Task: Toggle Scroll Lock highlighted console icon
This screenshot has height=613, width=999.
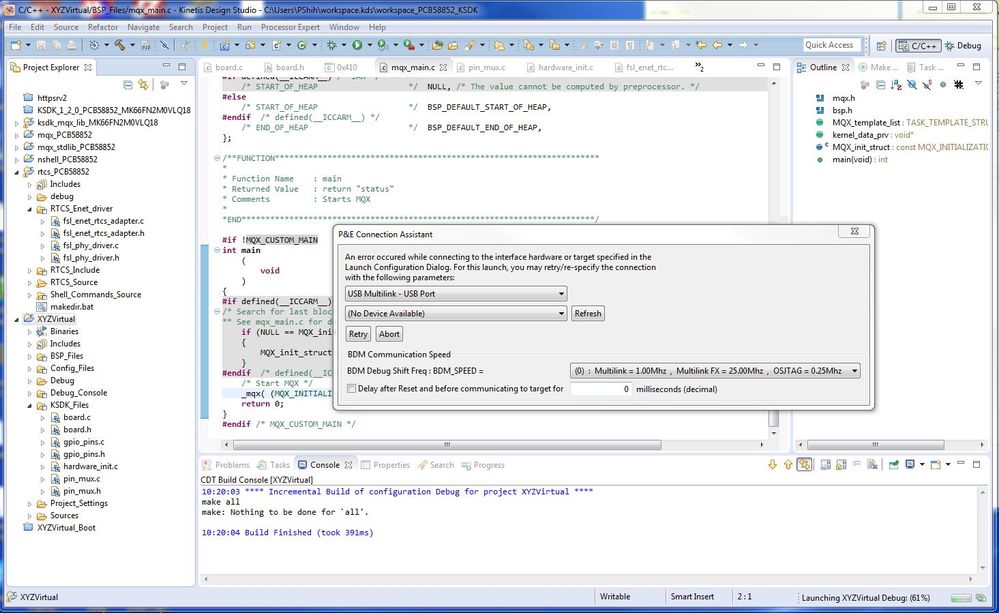Action: [x=805, y=465]
